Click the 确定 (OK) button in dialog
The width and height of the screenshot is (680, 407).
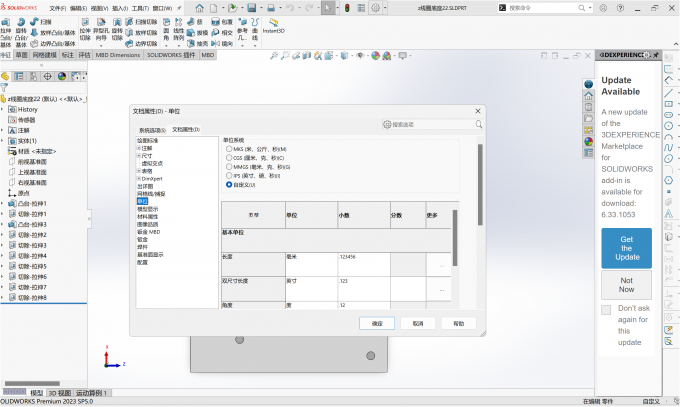(x=377, y=323)
